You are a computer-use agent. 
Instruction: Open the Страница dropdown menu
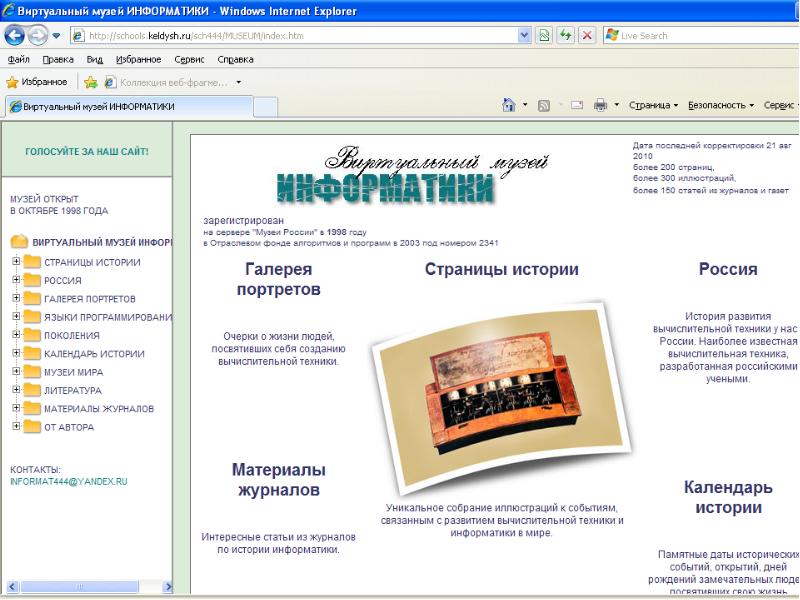pyautogui.click(x=652, y=105)
